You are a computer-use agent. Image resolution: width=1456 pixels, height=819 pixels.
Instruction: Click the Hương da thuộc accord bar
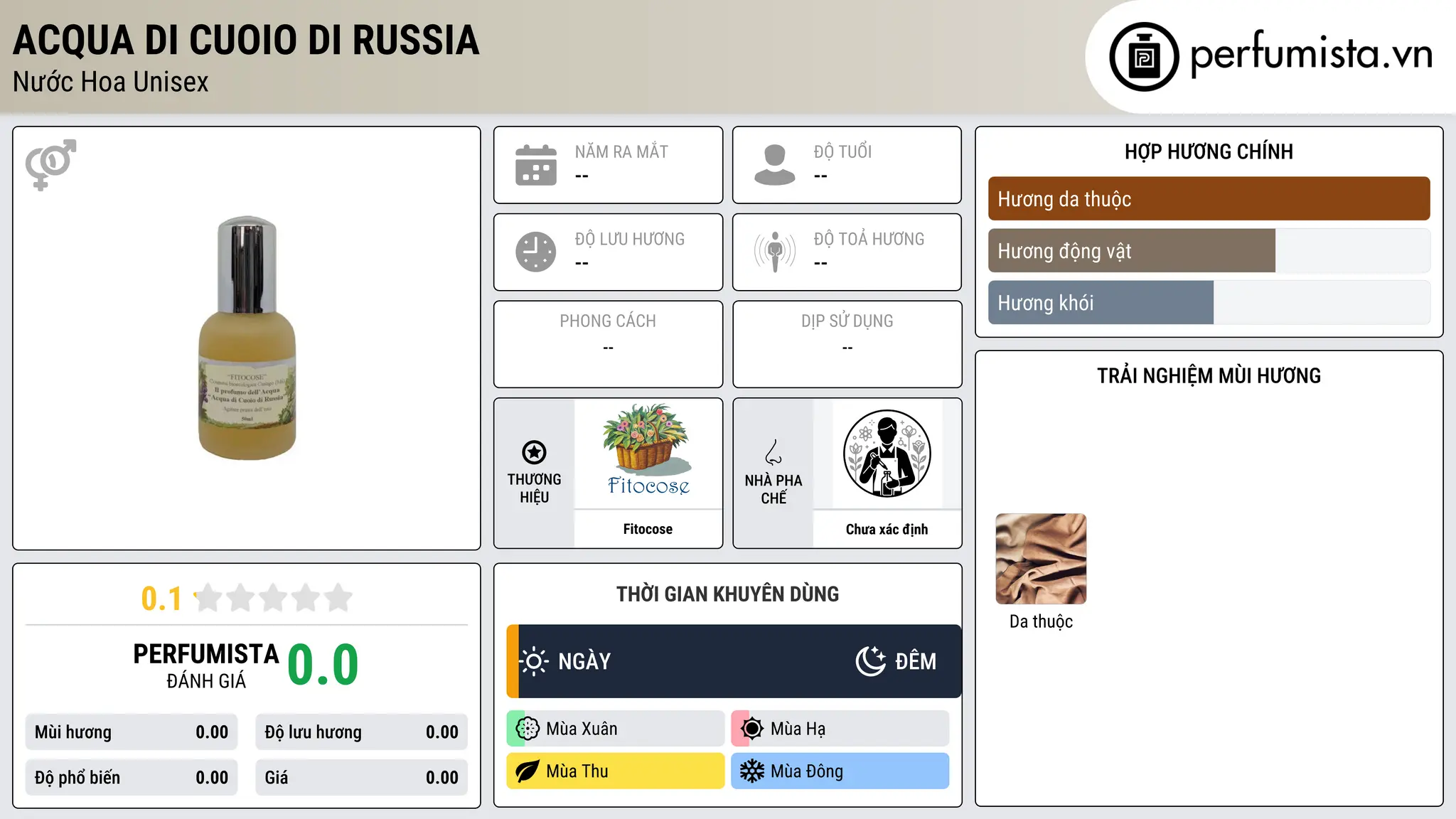tap(1209, 199)
